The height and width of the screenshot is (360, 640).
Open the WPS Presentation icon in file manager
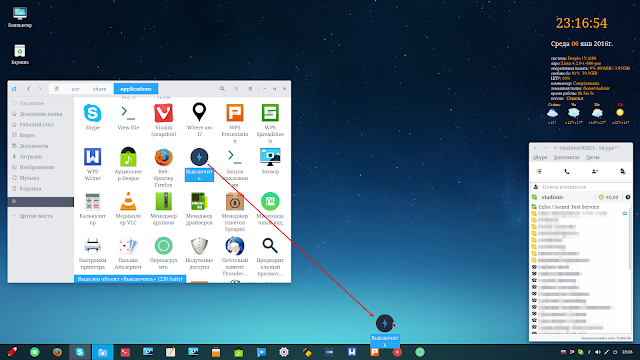[x=235, y=113]
